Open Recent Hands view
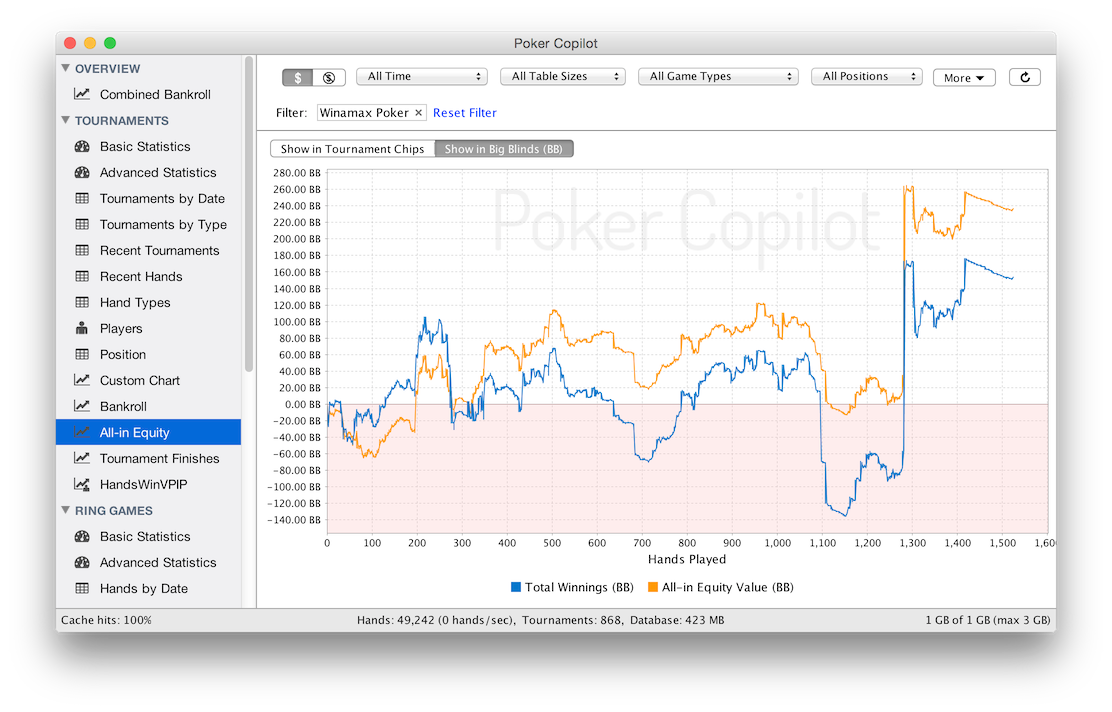 click(x=148, y=276)
